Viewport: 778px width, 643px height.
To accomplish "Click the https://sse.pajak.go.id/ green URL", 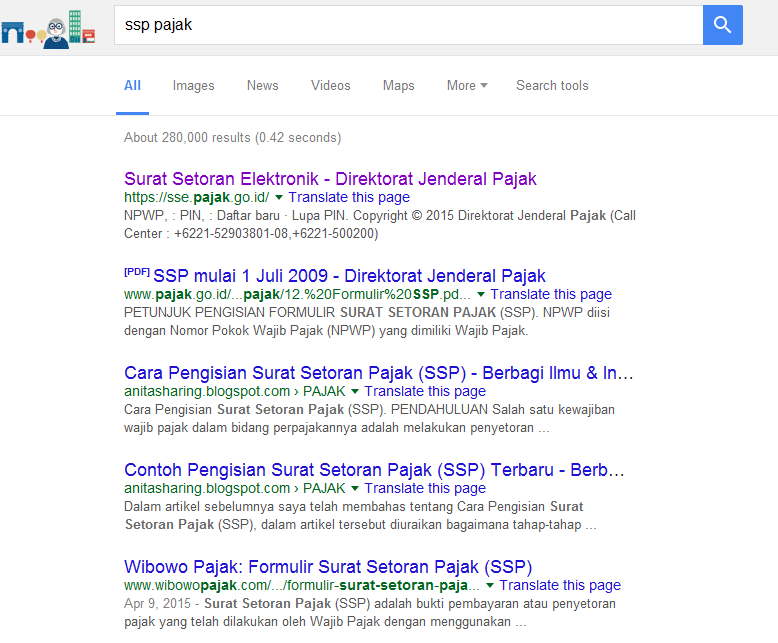I will pyautogui.click(x=196, y=197).
